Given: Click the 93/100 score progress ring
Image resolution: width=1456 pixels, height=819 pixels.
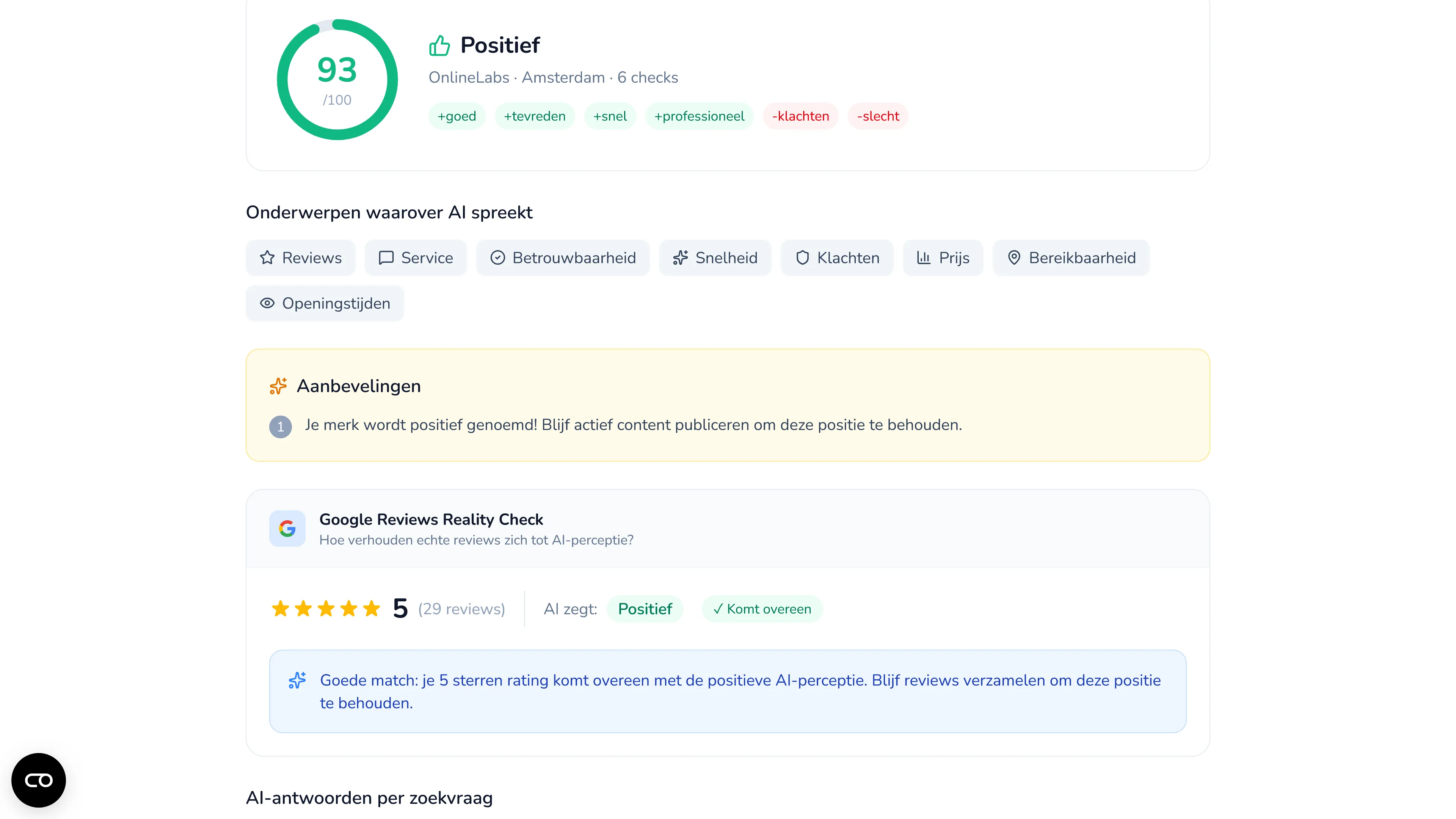Looking at the screenshot, I should tap(337, 80).
